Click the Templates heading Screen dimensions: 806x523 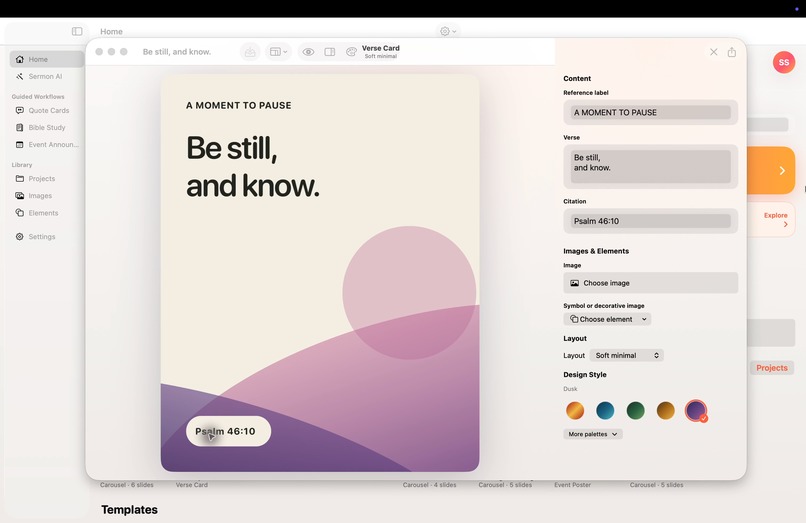point(130,510)
